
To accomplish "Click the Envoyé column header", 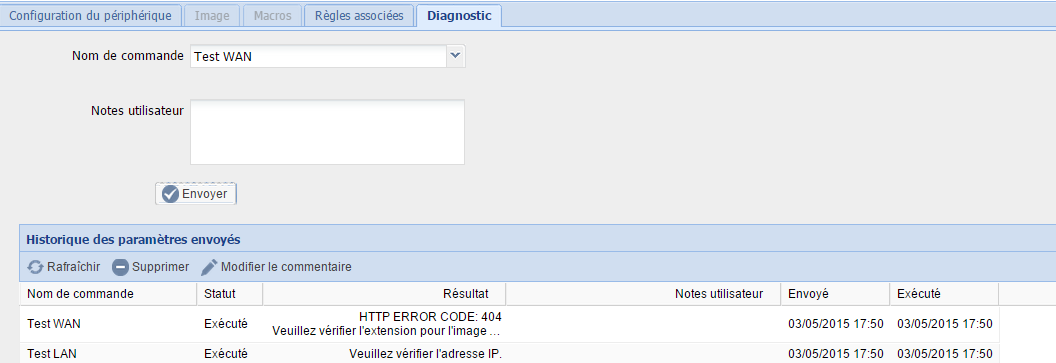I will point(835,294).
